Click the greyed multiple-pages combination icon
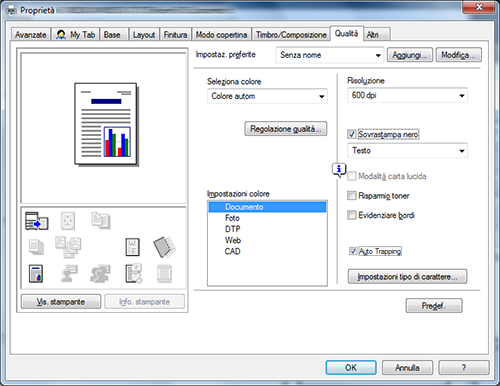 [x=68, y=247]
